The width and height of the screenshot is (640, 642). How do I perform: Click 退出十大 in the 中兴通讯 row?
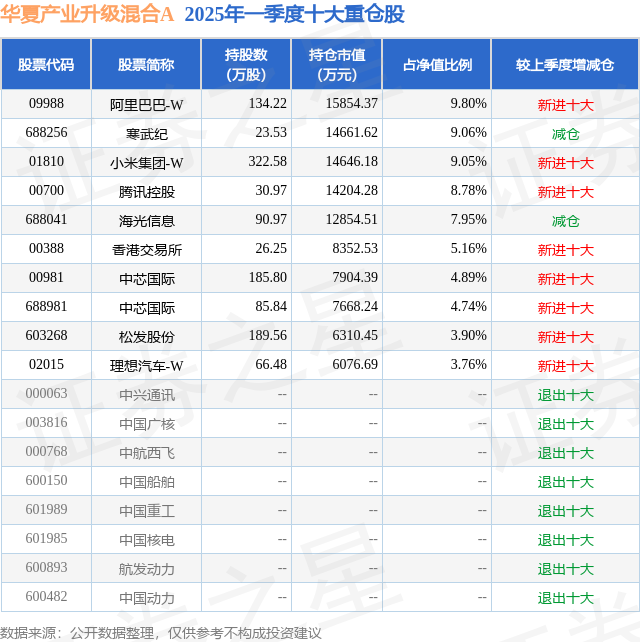click(565, 396)
